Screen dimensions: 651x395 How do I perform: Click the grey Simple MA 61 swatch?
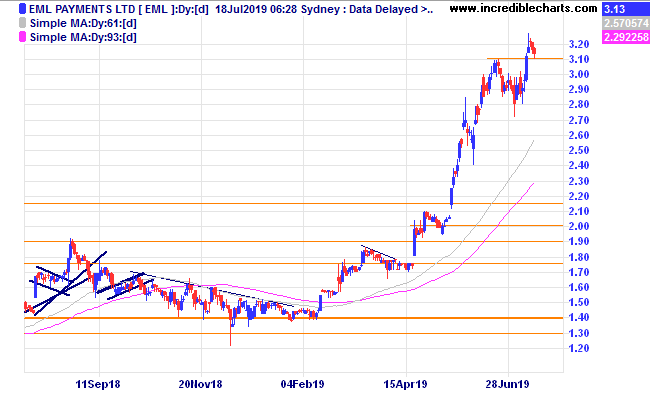22,23
